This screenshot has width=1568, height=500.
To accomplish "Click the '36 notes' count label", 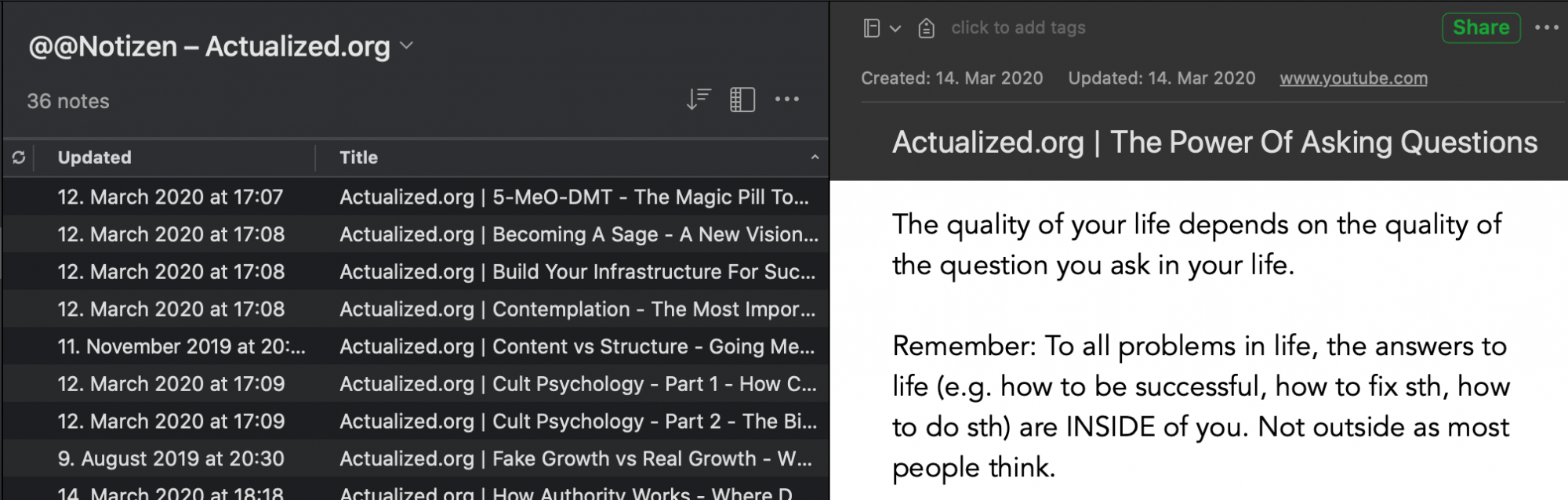I will [x=68, y=101].
